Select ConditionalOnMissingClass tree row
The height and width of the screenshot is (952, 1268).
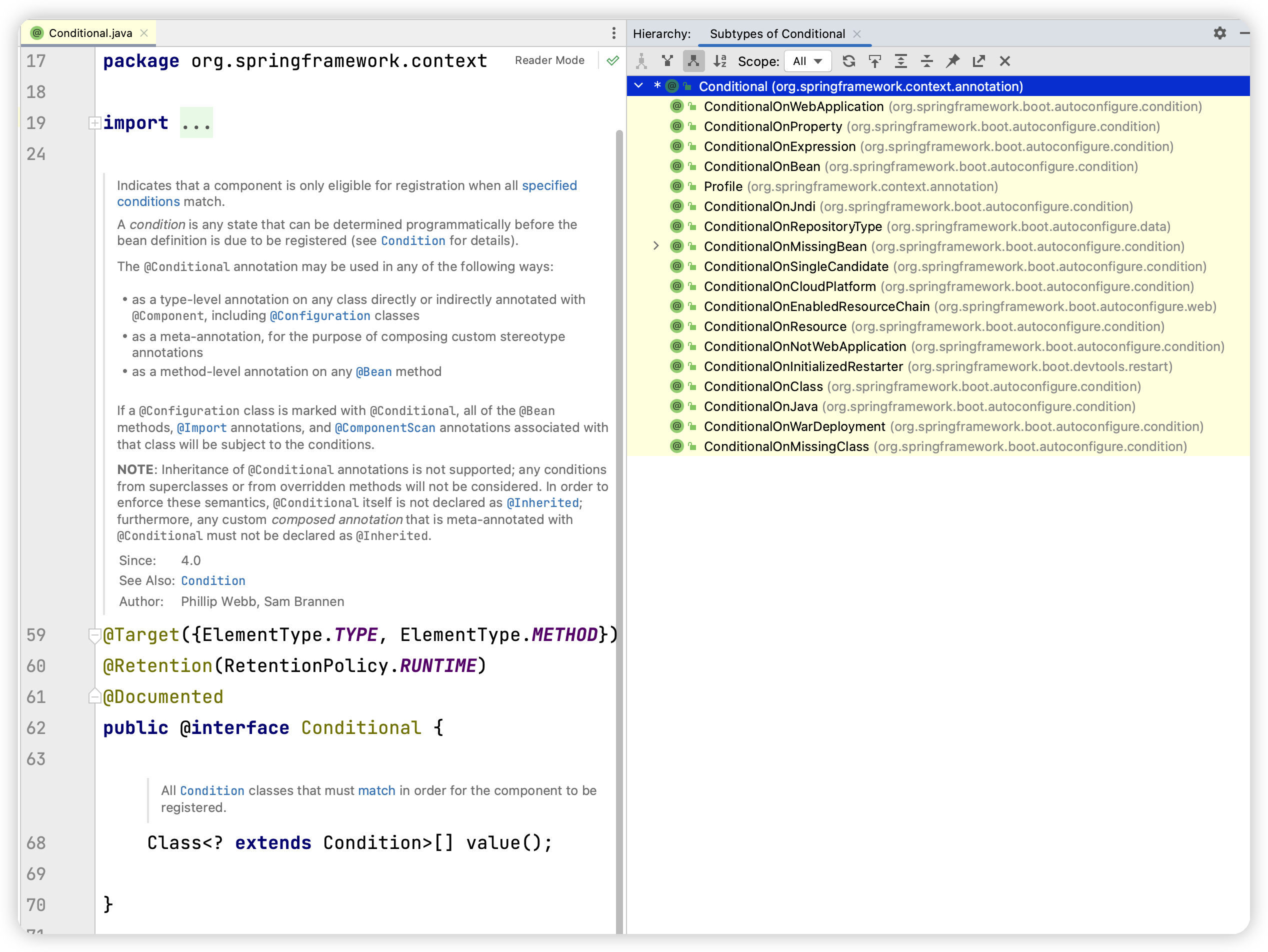pyautogui.click(x=938, y=446)
